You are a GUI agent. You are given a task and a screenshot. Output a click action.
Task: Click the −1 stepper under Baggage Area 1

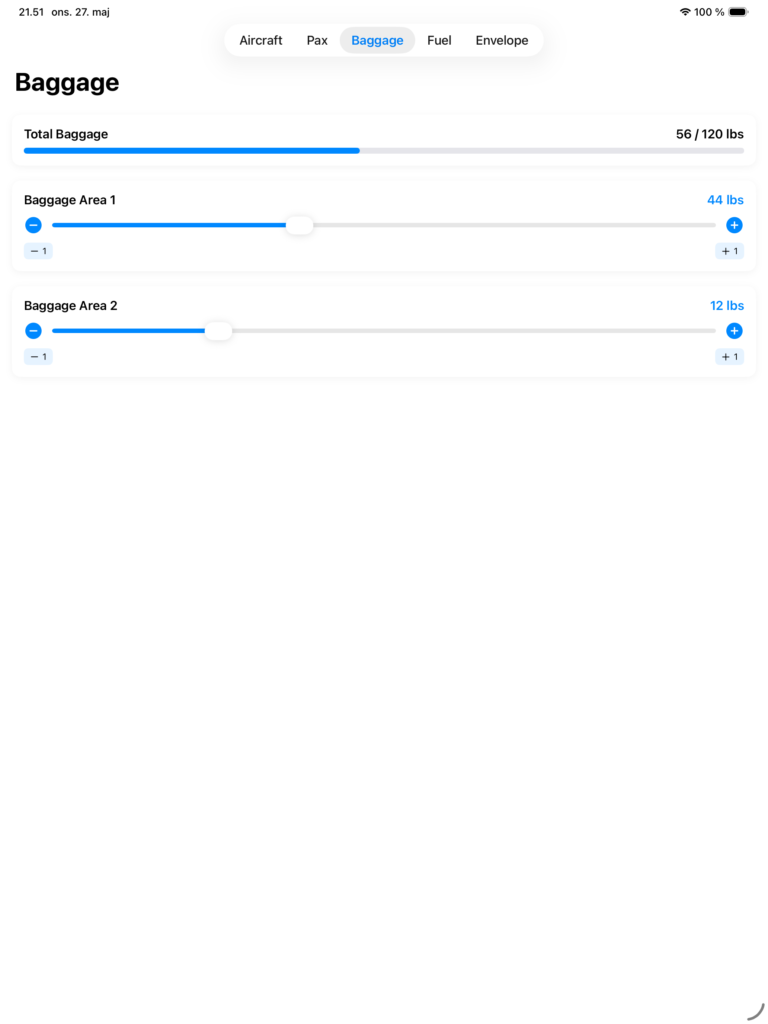coord(39,251)
